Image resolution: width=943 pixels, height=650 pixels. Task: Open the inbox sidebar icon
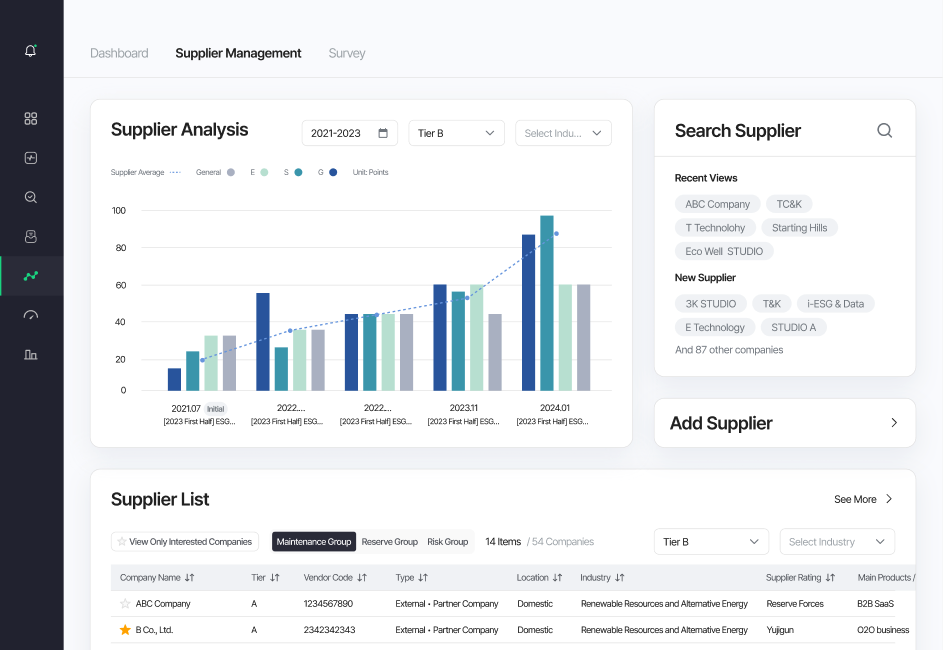click(31, 236)
